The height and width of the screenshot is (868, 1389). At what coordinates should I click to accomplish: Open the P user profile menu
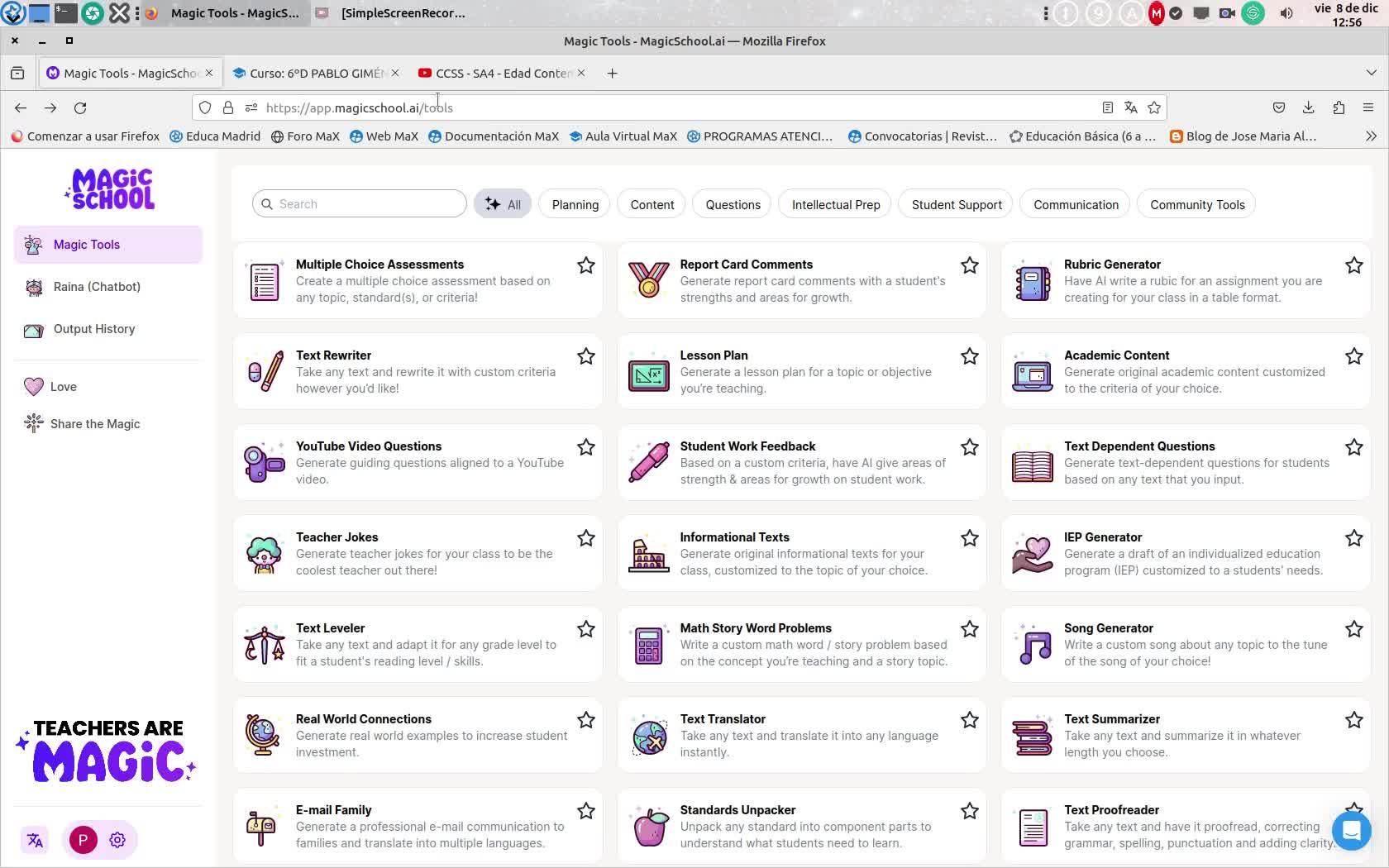coord(83,840)
